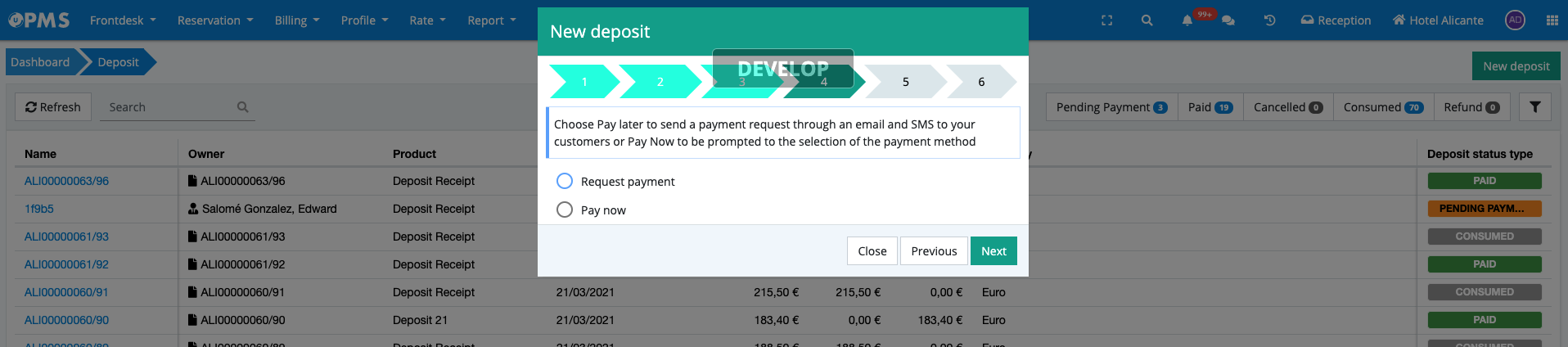
Task: Open the search magnifier in top bar
Action: [x=1147, y=20]
